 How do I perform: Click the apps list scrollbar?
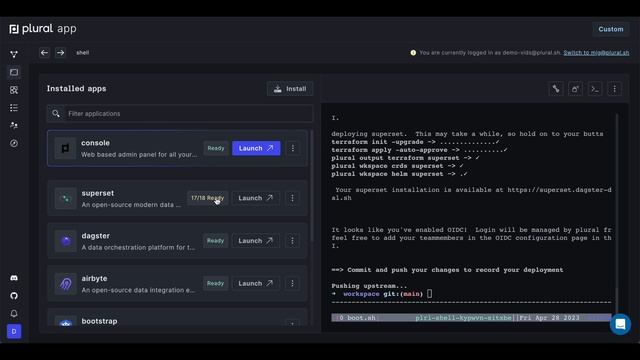312,186
